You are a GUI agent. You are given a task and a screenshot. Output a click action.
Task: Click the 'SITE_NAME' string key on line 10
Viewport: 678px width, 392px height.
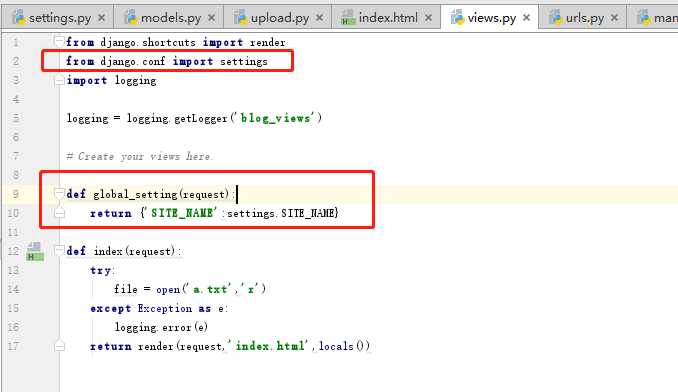(x=182, y=213)
